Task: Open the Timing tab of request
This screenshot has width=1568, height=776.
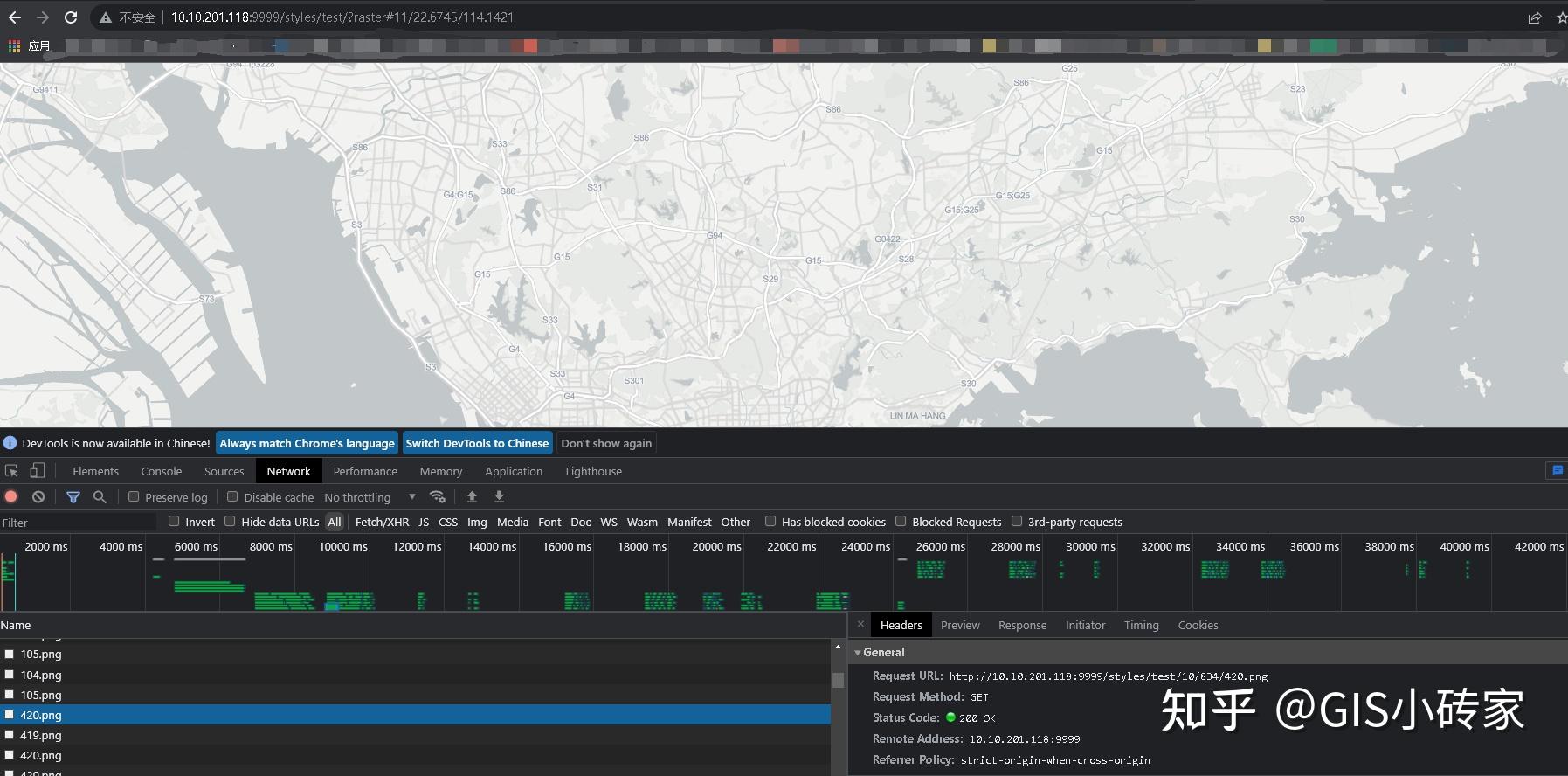Action: pyautogui.click(x=1141, y=625)
